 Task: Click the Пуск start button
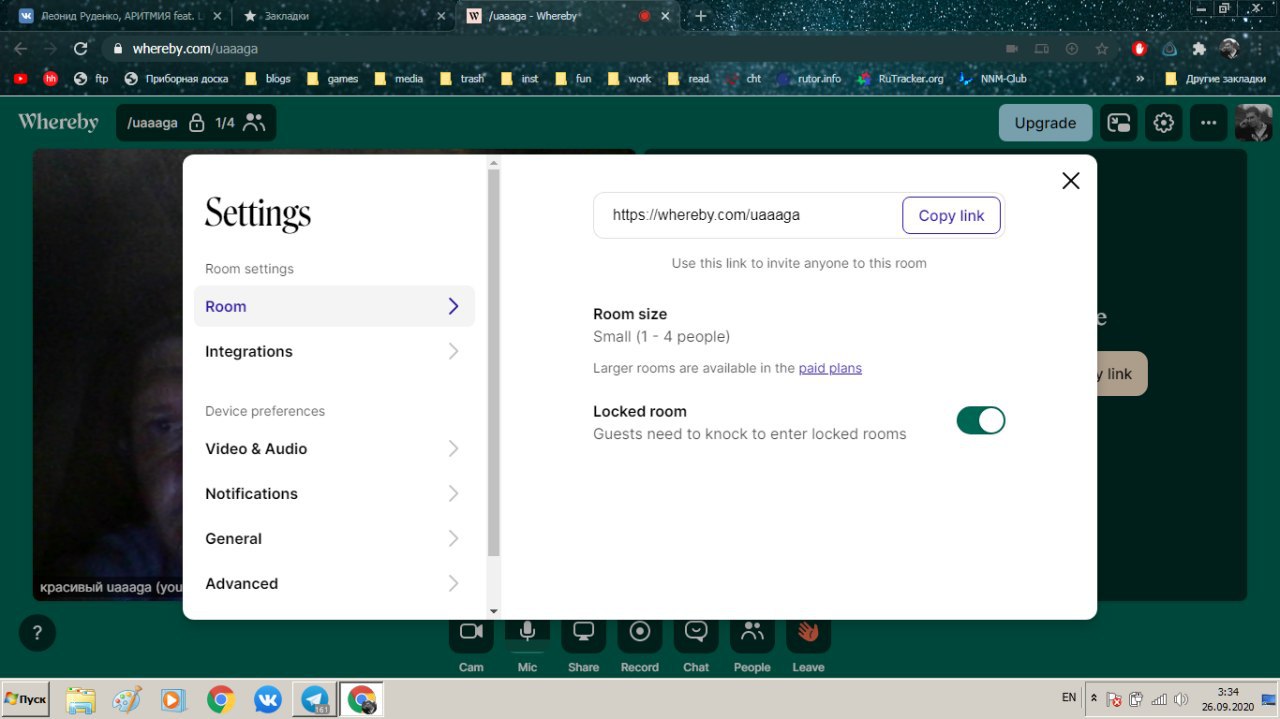[x=25, y=699]
